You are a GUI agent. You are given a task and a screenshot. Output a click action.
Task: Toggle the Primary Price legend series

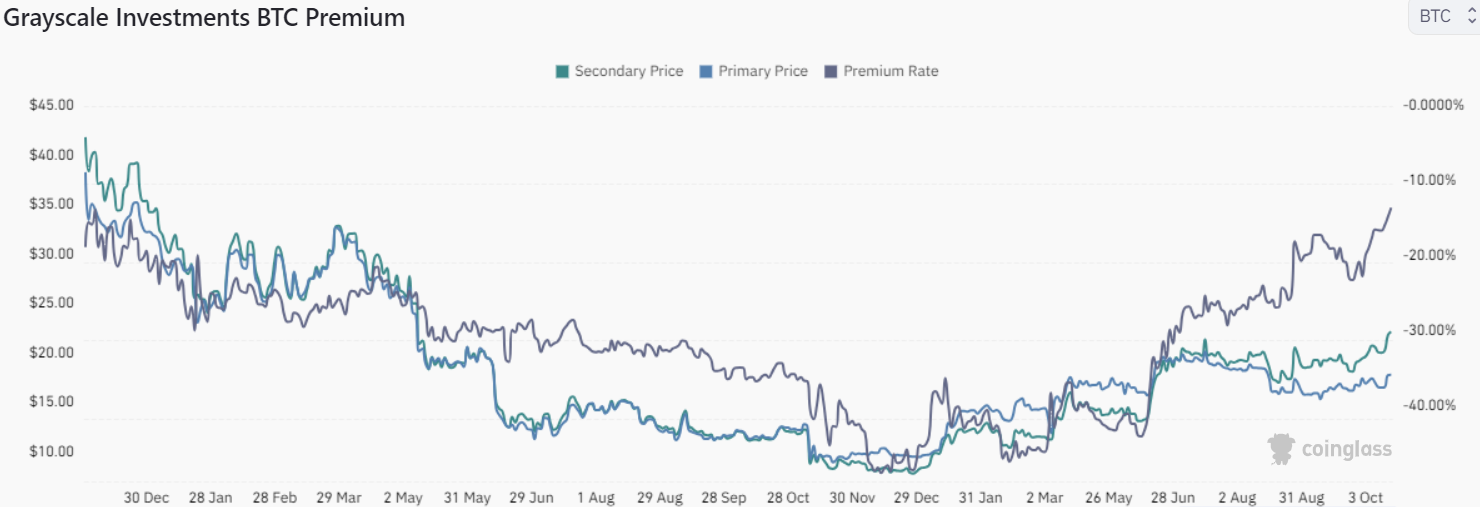click(762, 71)
